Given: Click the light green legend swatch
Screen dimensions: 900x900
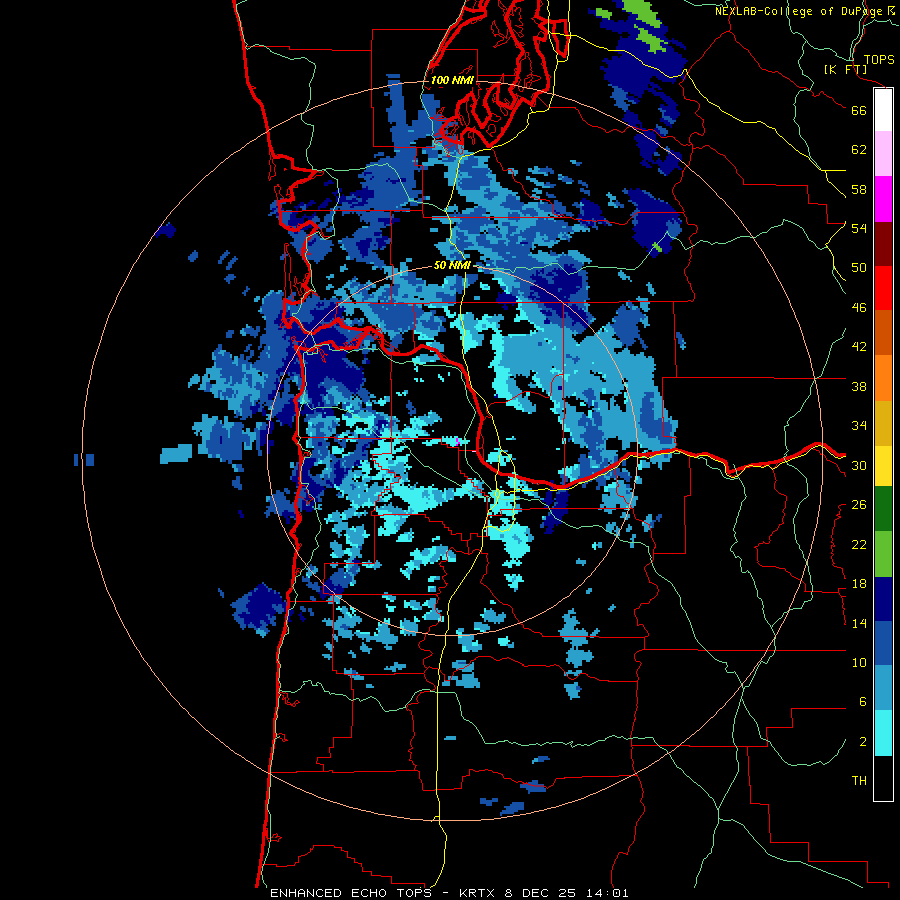Looking at the screenshot, I should [883, 554].
